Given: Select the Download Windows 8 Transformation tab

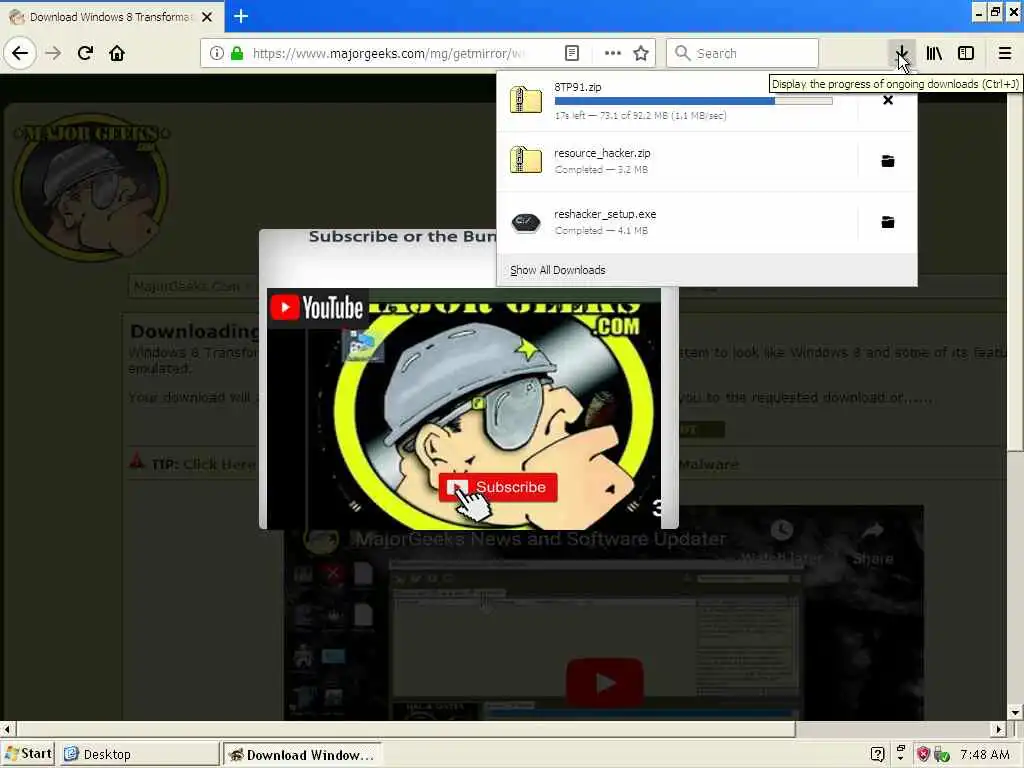Looking at the screenshot, I should (x=112, y=17).
